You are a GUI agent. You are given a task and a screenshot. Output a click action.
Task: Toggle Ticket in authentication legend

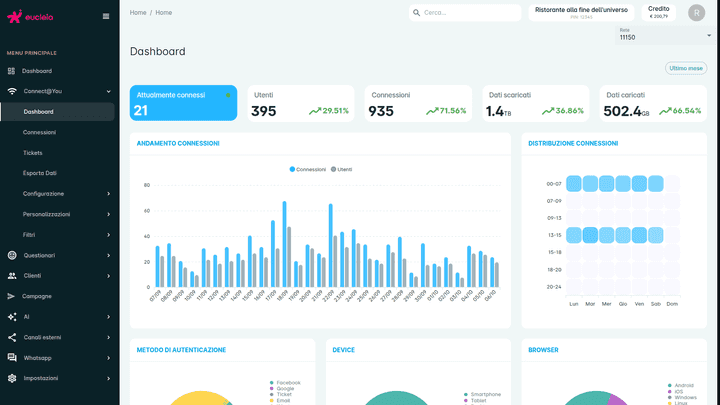[x=281, y=394]
